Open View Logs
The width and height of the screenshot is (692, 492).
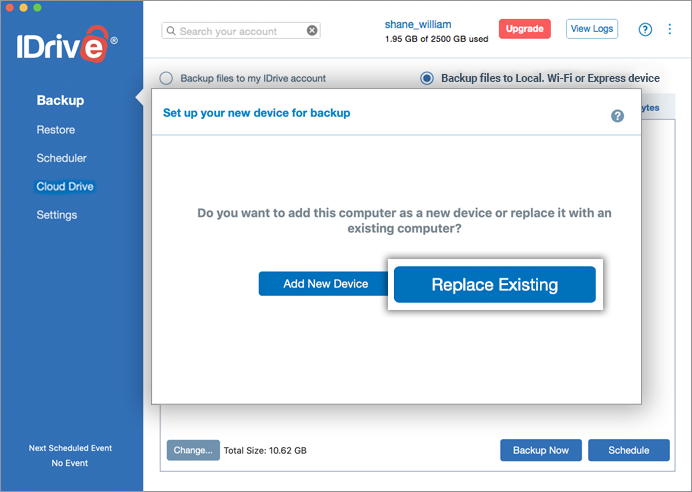point(592,29)
